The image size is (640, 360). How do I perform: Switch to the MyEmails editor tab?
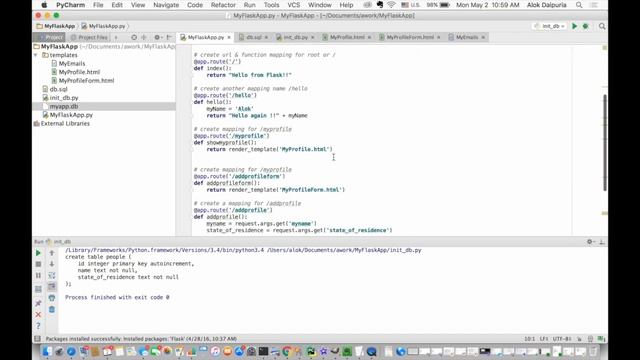click(x=467, y=37)
